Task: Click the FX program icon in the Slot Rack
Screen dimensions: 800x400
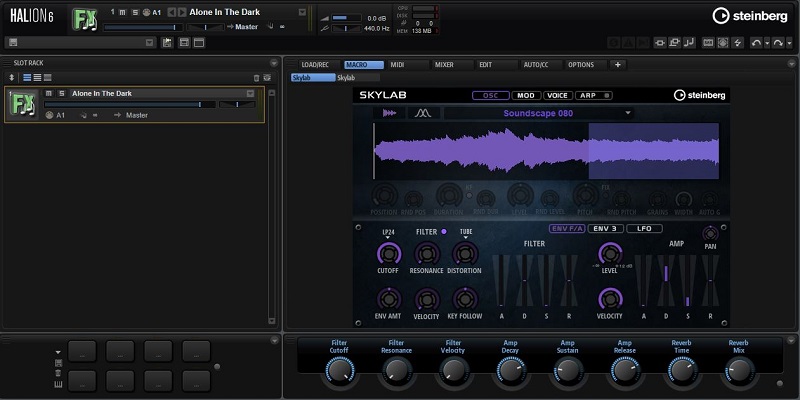Action: point(21,104)
